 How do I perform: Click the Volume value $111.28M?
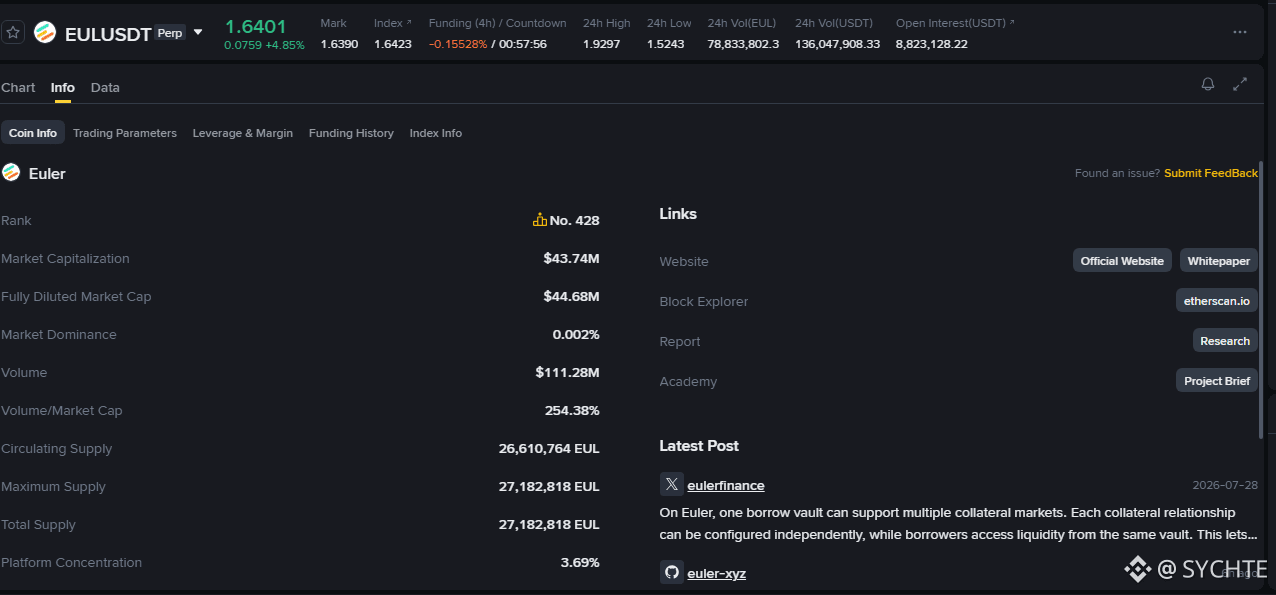567,372
